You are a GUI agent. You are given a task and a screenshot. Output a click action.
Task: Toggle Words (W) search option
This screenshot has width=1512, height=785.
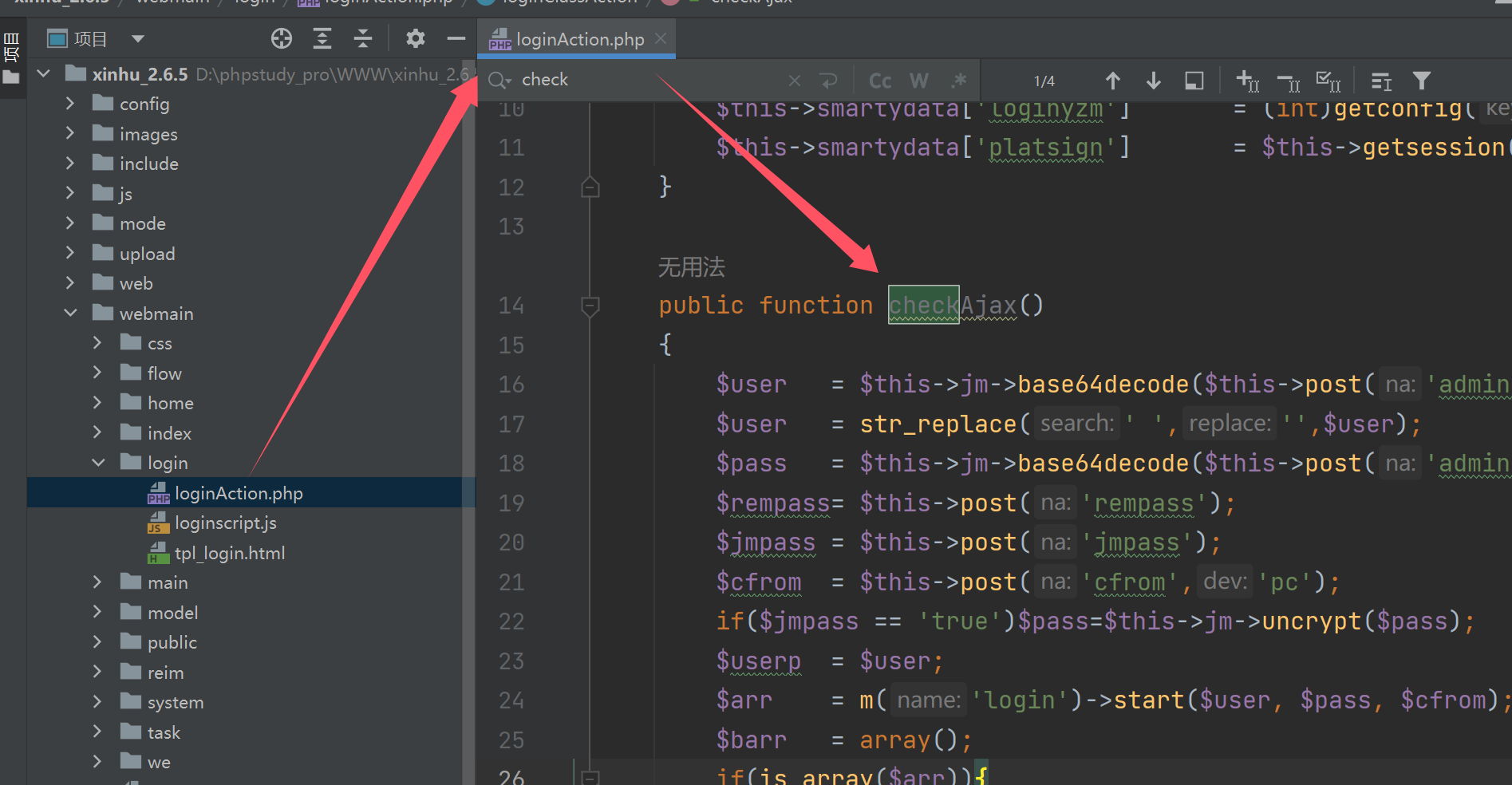click(x=919, y=81)
